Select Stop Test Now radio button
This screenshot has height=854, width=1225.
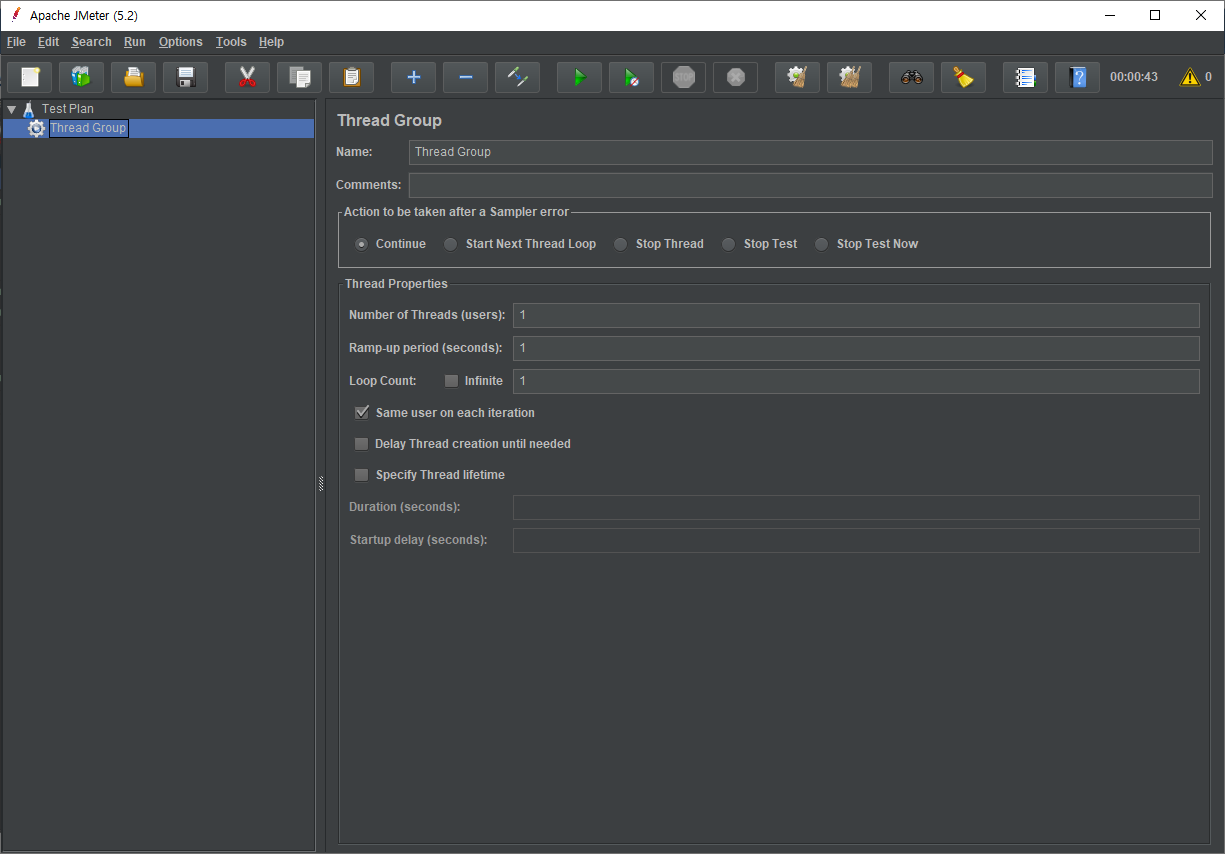point(822,244)
